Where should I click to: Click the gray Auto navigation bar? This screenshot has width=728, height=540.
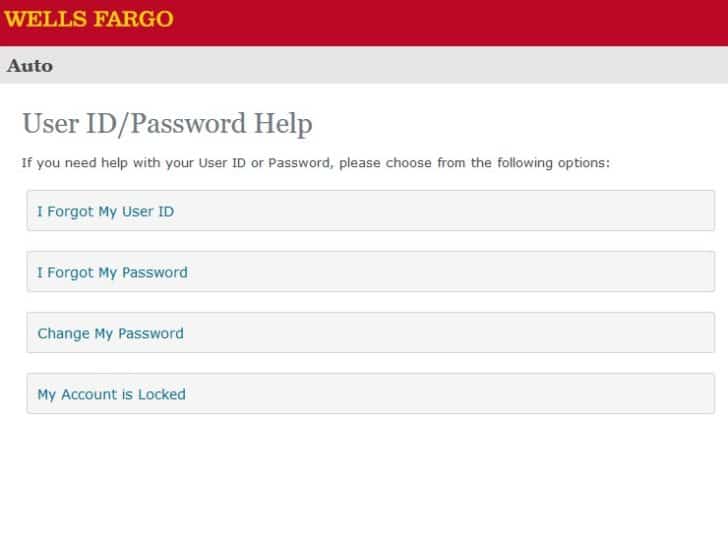pyautogui.click(x=364, y=65)
